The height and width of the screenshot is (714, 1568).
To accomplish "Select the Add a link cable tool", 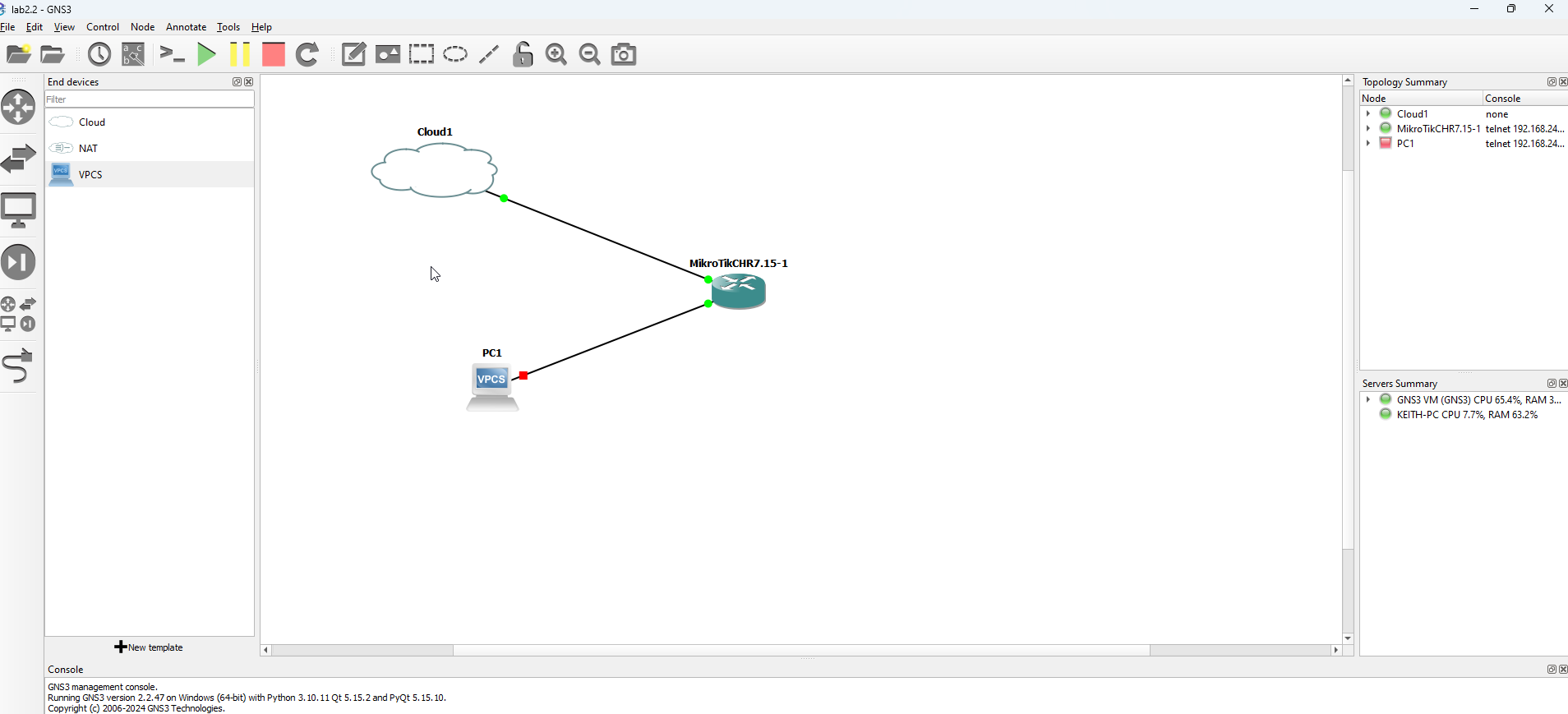I will [x=18, y=366].
